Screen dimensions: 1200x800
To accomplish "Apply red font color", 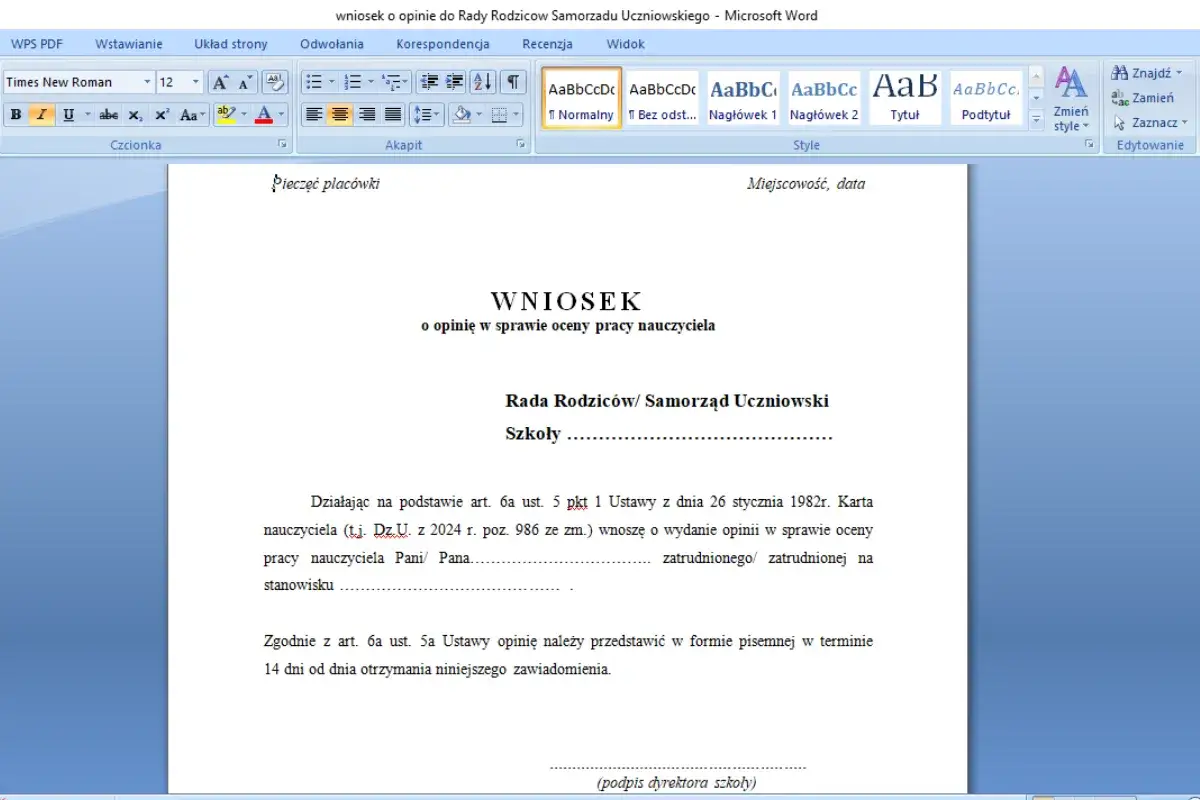I will [264, 115].
